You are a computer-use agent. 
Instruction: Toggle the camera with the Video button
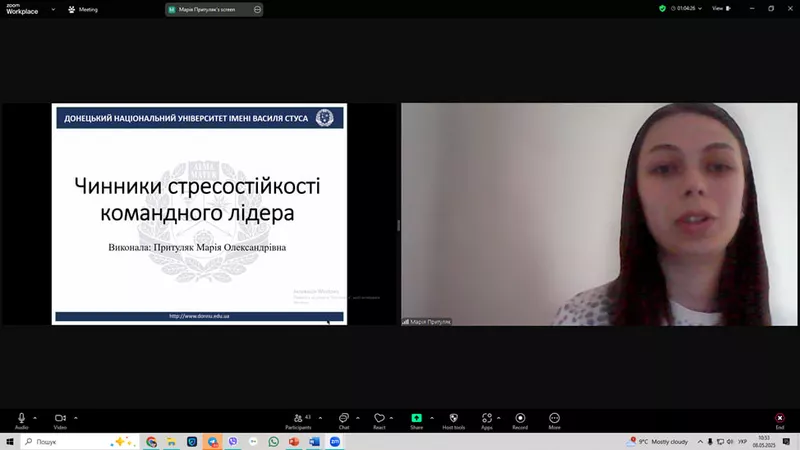click(60, 421)
